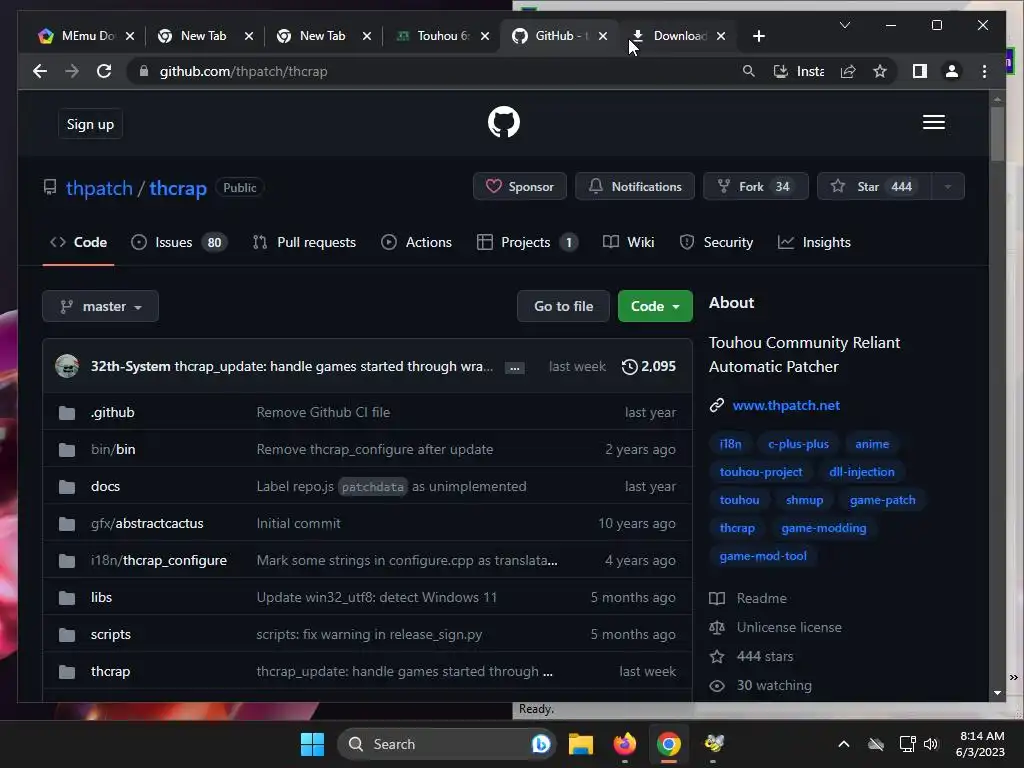Go to Projects tab

(527, 242)
